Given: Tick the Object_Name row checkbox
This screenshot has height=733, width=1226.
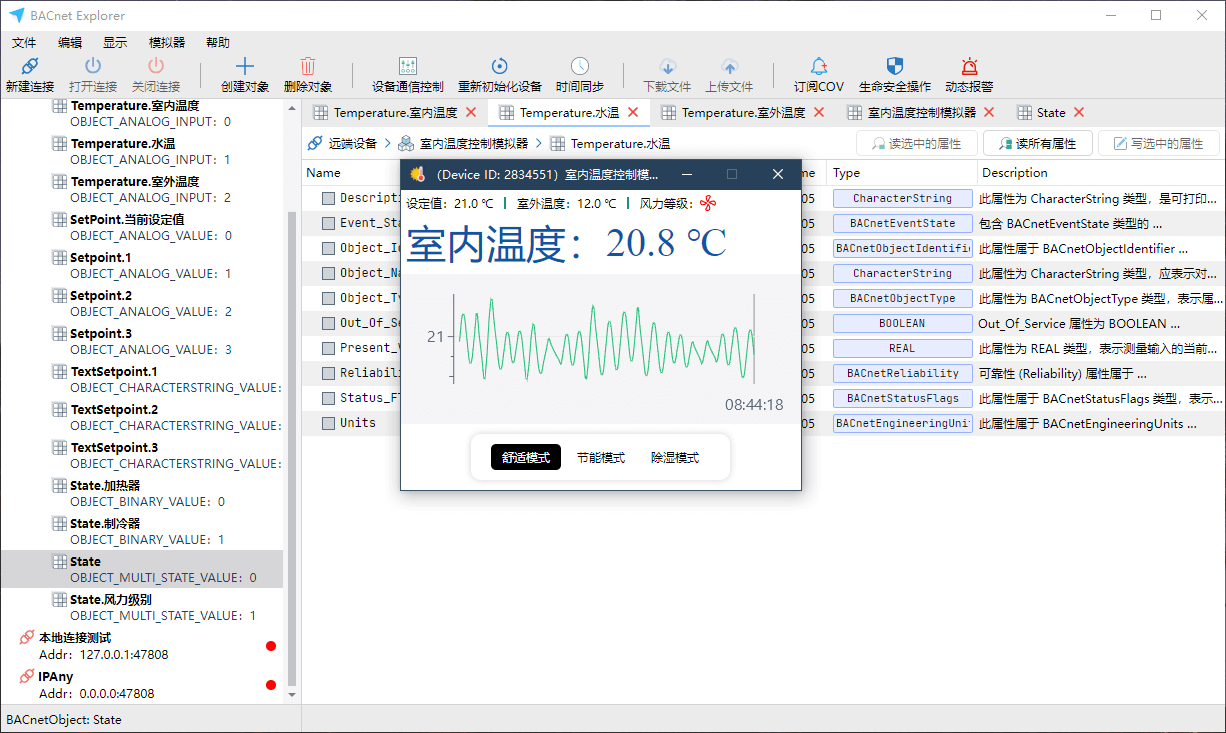Looking at the screenshot, I should pos(328,273).
